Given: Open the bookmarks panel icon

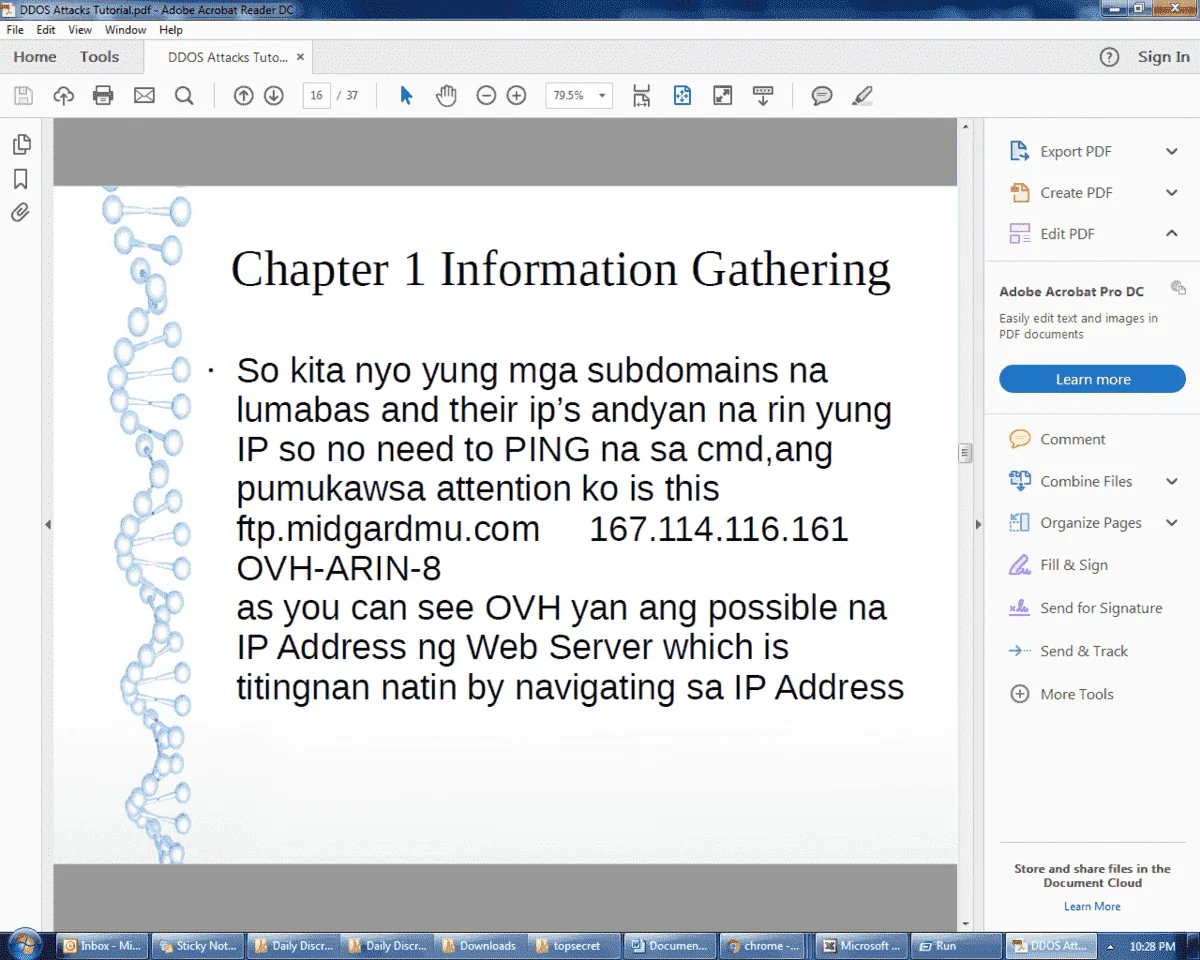Looking at the screenshot, I should point(20,179).
